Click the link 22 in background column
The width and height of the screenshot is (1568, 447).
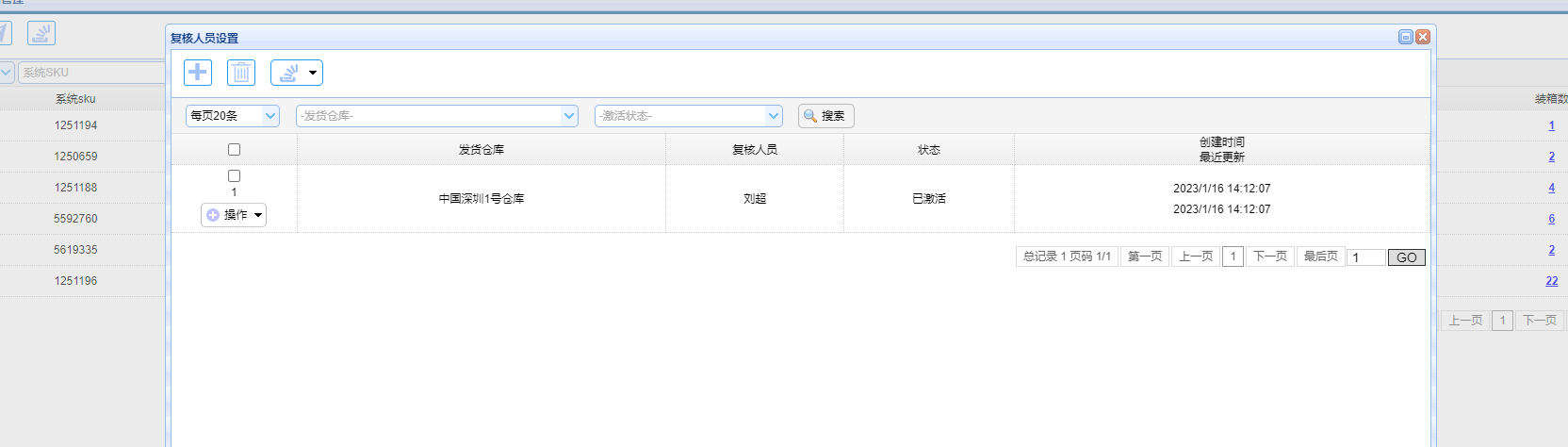coord(1551,281)
